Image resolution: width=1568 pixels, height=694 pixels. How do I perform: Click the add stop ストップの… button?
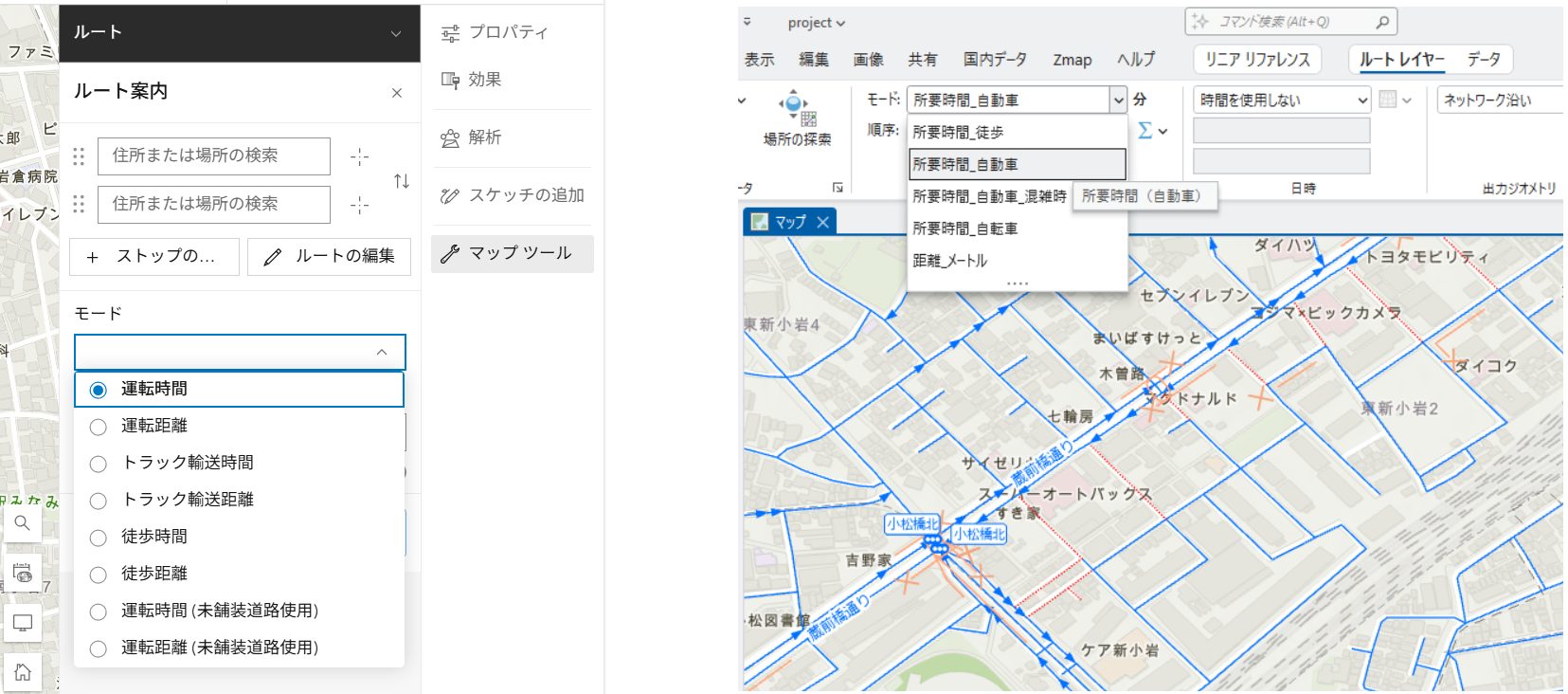pyautogui.click(x=153, y=256)
